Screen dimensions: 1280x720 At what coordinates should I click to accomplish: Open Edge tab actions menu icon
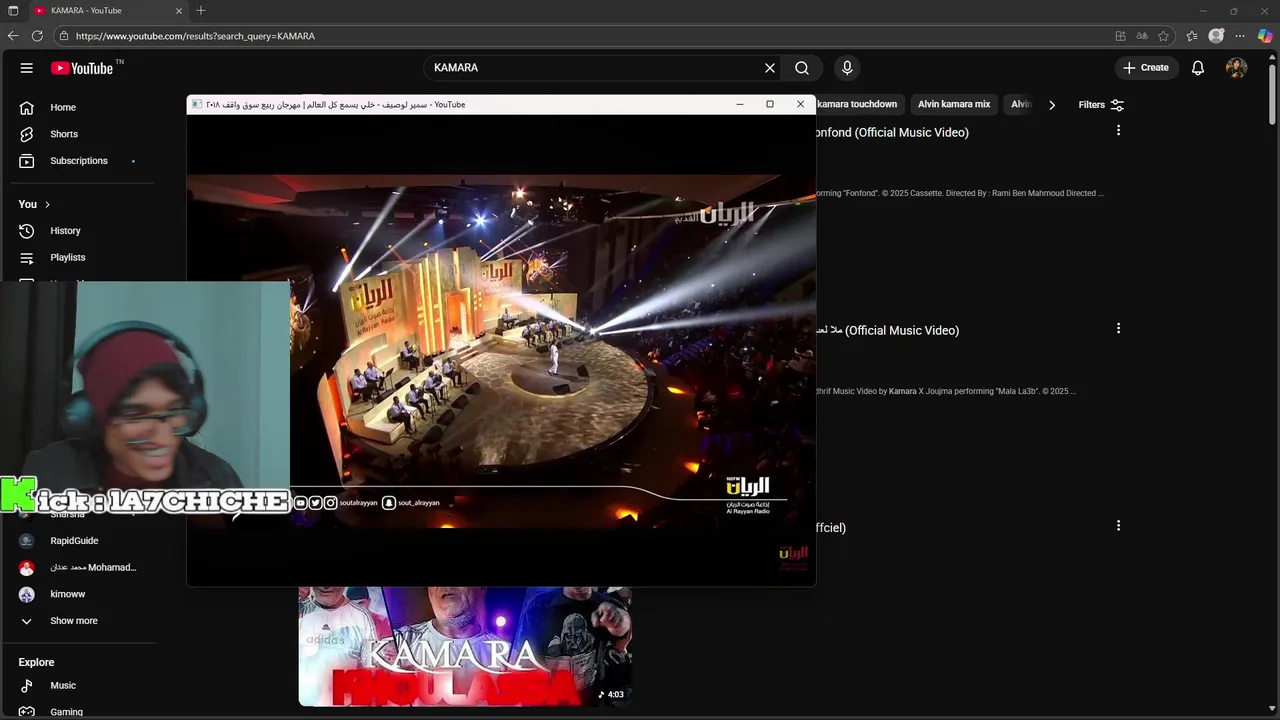[x=13, y=11]
